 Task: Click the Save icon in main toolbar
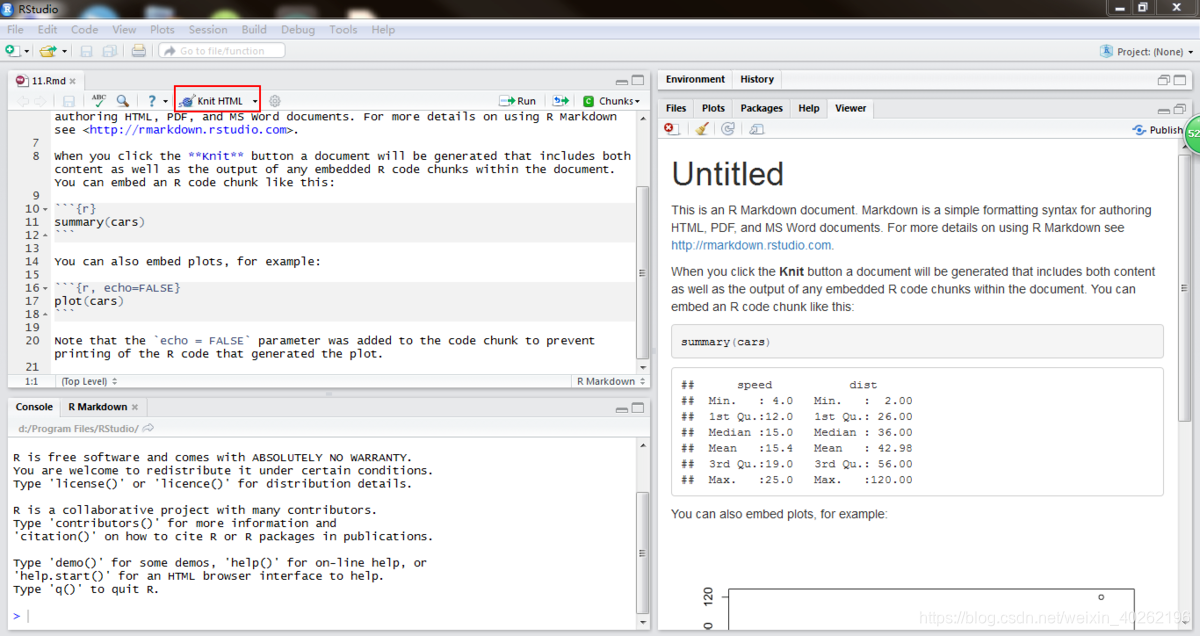click(87, 50)
